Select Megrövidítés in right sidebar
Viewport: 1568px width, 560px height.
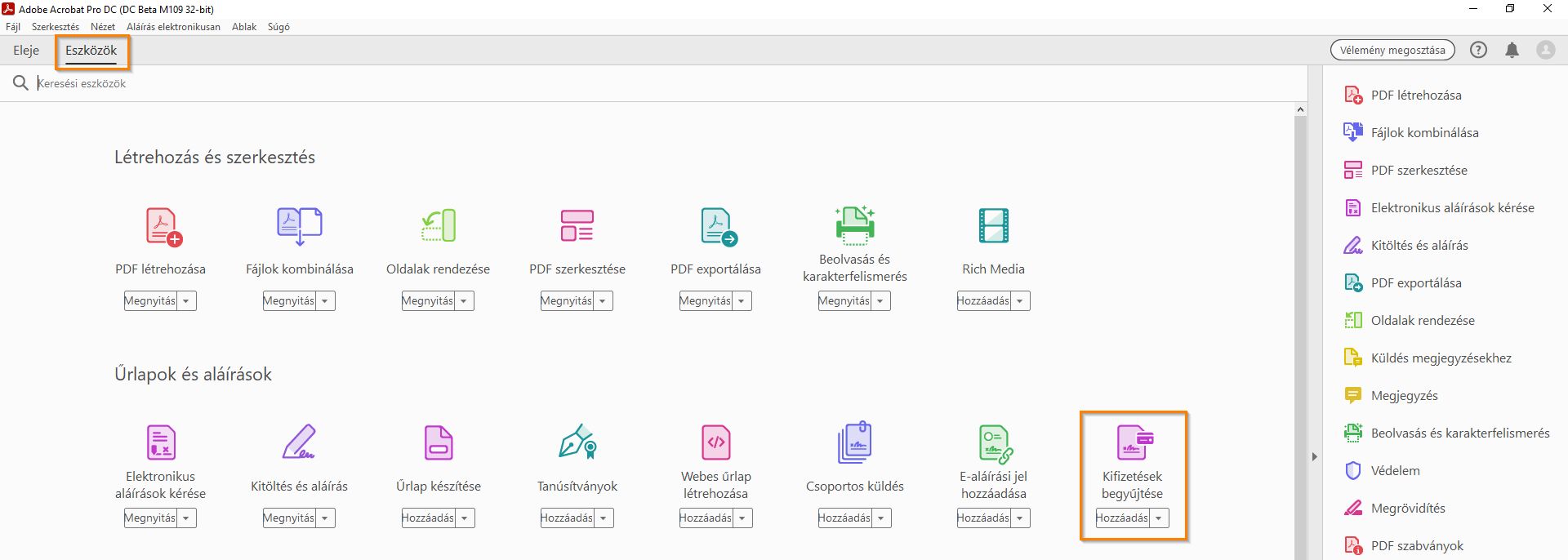point(1395,509)
